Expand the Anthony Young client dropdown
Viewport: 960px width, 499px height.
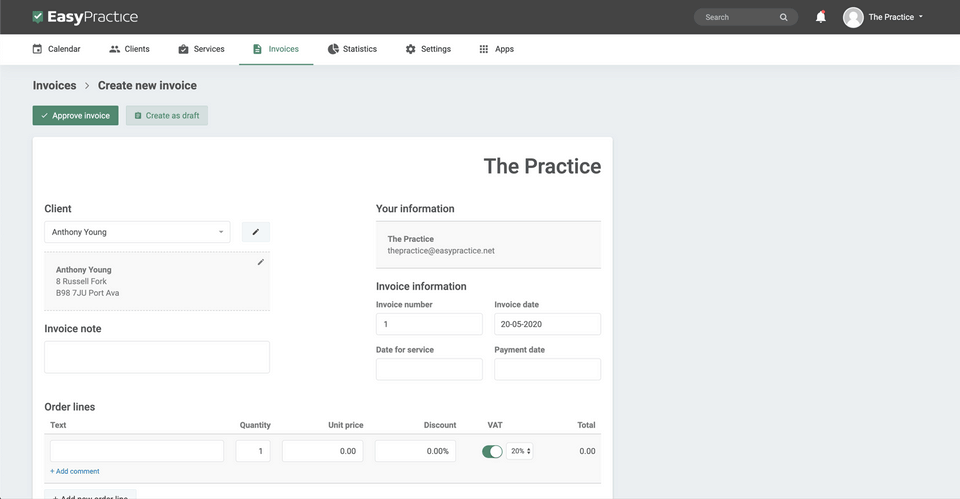pos(137,232)
